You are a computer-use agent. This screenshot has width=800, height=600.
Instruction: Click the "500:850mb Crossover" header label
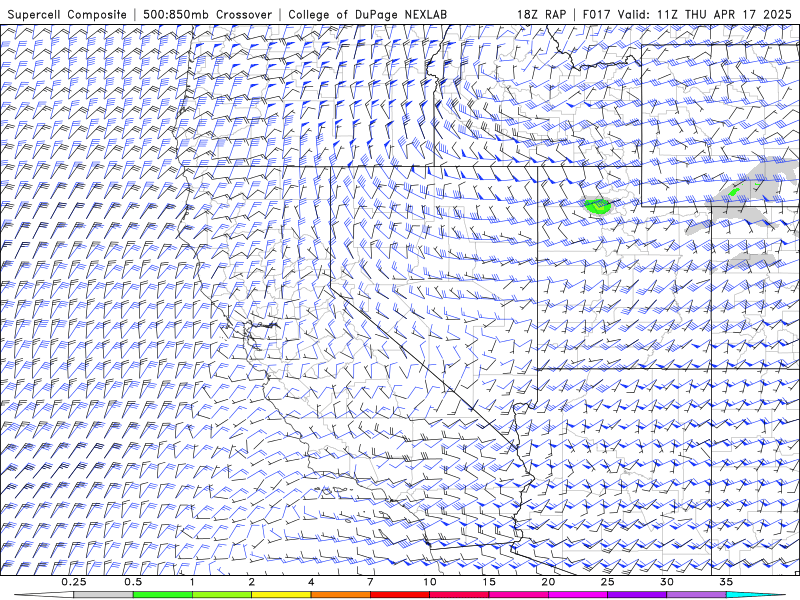(207, 14)
